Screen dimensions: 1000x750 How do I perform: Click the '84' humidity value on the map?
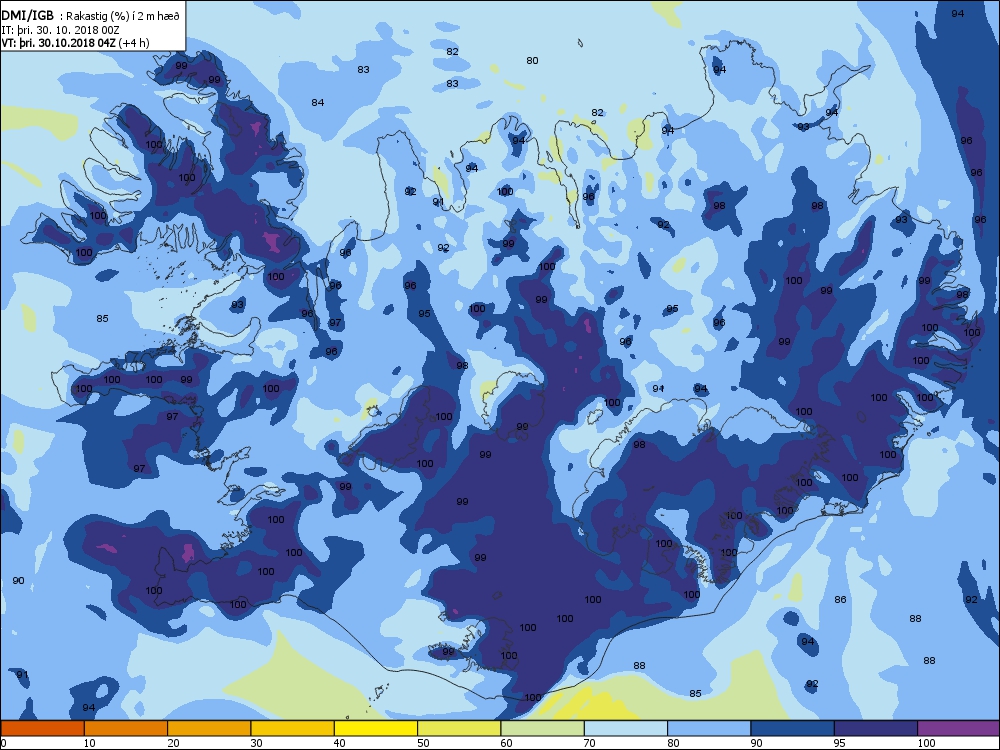(x=318, y=102)
